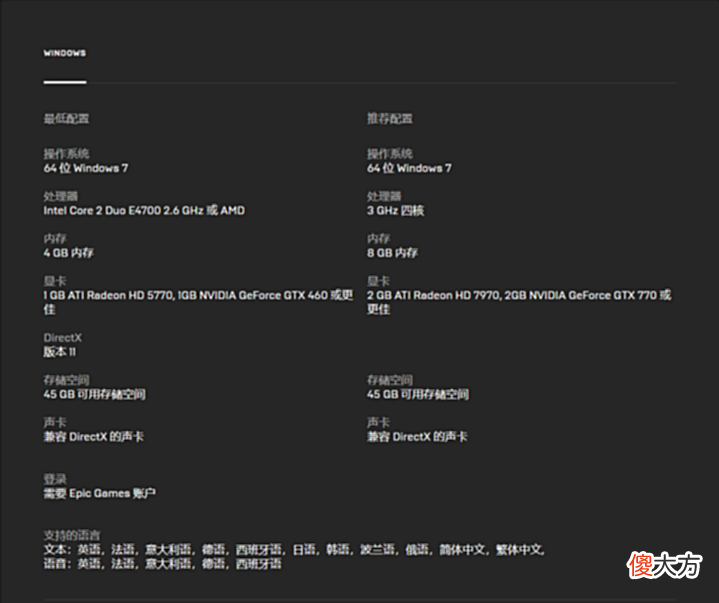Click '8 GB 内存' value
719x603 pixels.
(x=392, y=253)
